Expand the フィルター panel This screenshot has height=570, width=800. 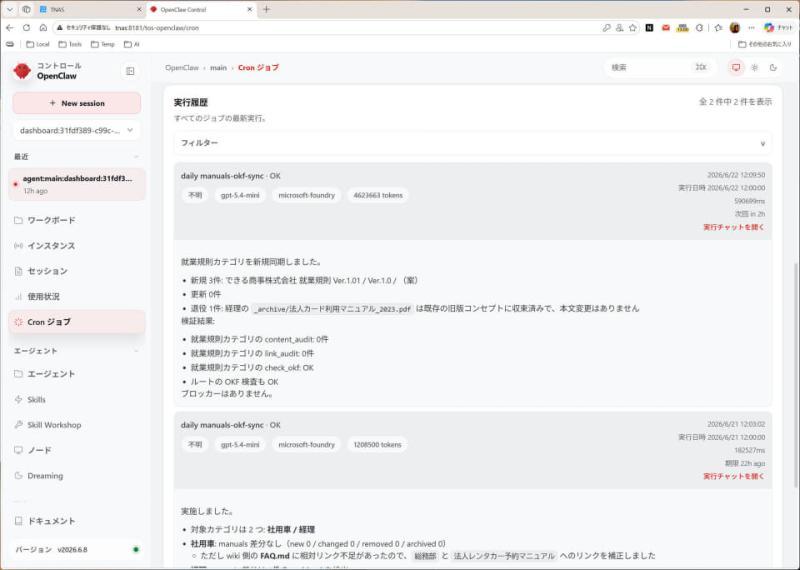pyautogui.click(x=472, y=143)
